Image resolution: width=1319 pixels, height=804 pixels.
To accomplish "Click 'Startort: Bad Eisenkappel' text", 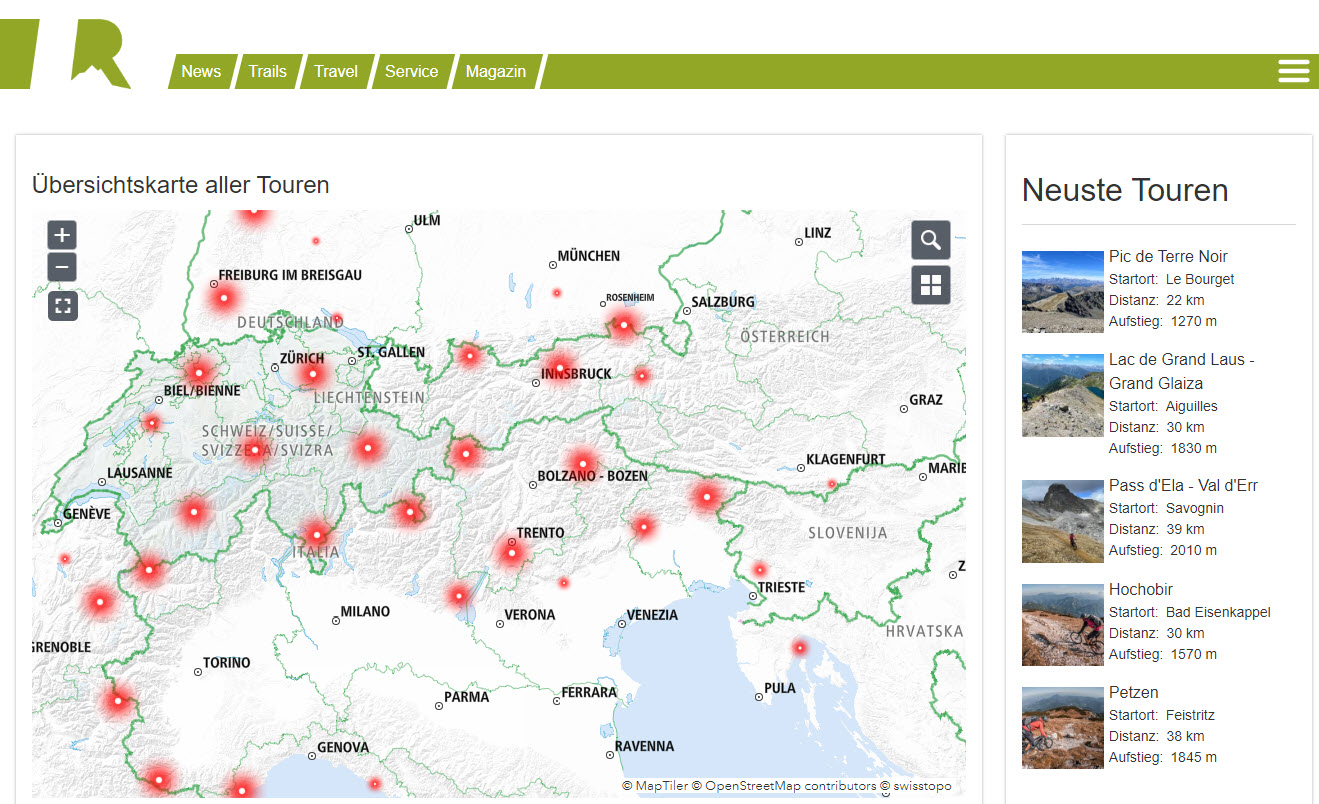I will click(x=1189, y=612).
